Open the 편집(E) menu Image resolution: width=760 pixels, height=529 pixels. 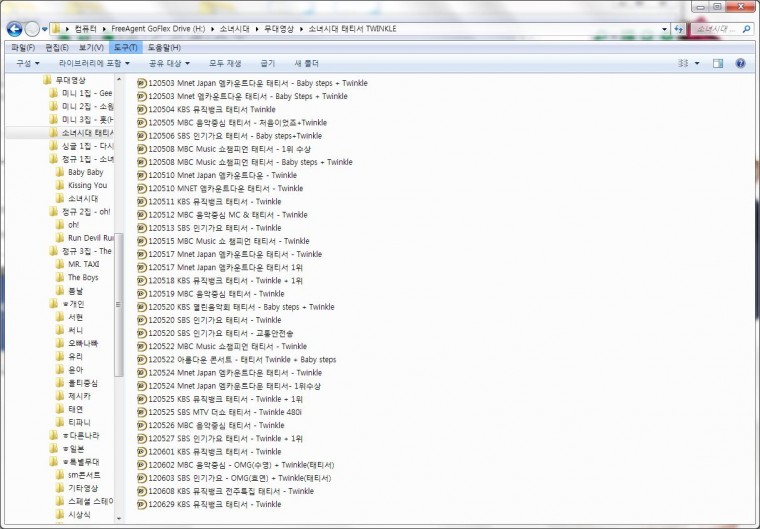pyautogui.click(x=57, y=48)
